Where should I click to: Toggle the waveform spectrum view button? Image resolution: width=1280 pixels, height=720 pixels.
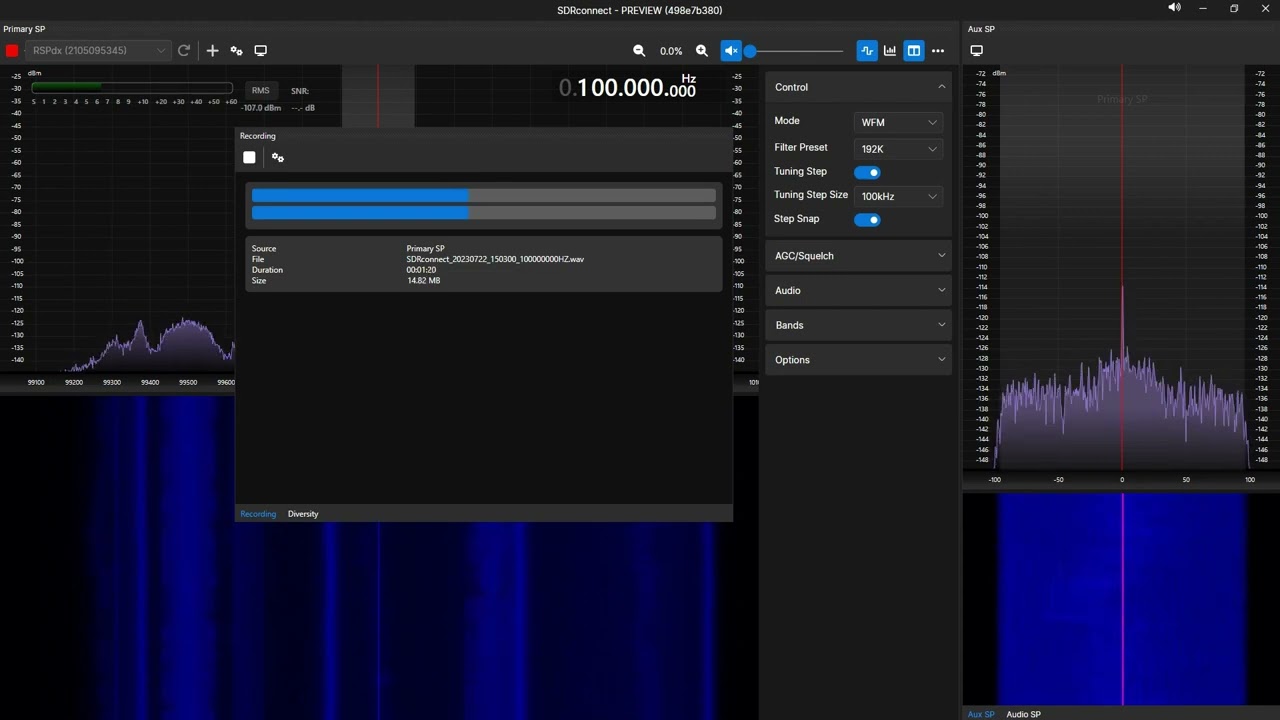(867, 51)
